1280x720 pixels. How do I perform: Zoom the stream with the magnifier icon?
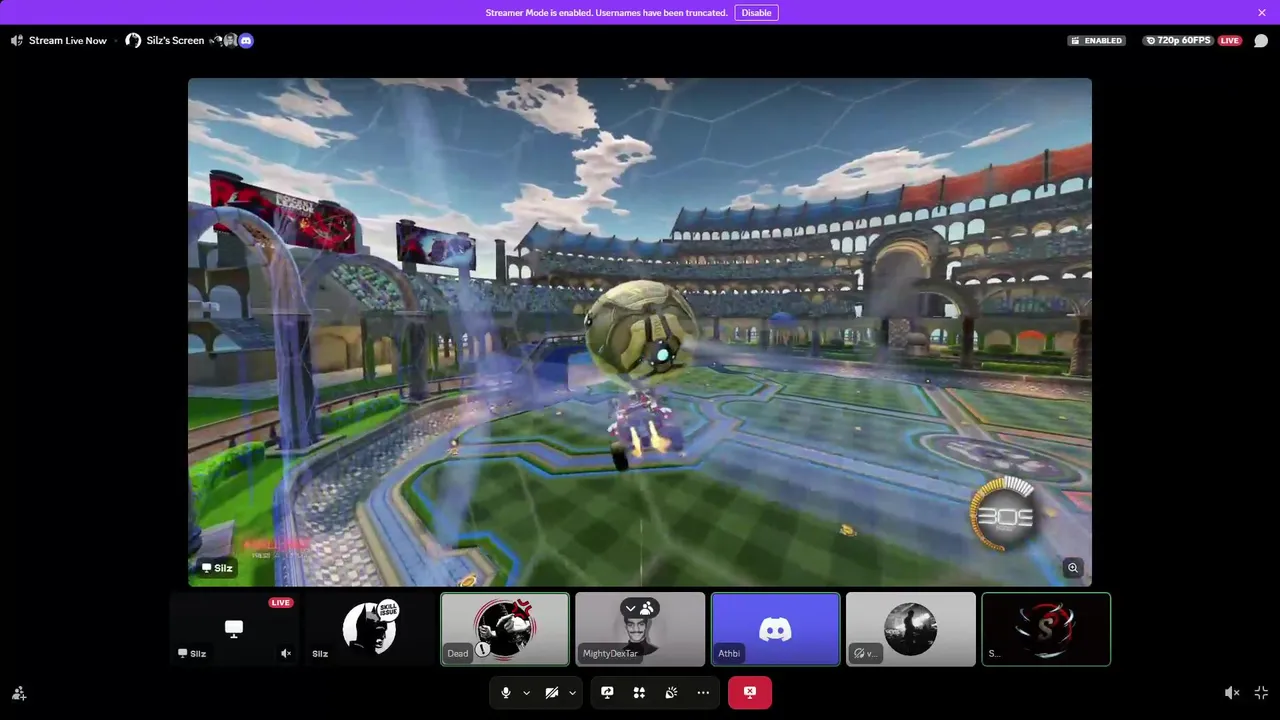pyautogui.click(x=1073, y=568)
